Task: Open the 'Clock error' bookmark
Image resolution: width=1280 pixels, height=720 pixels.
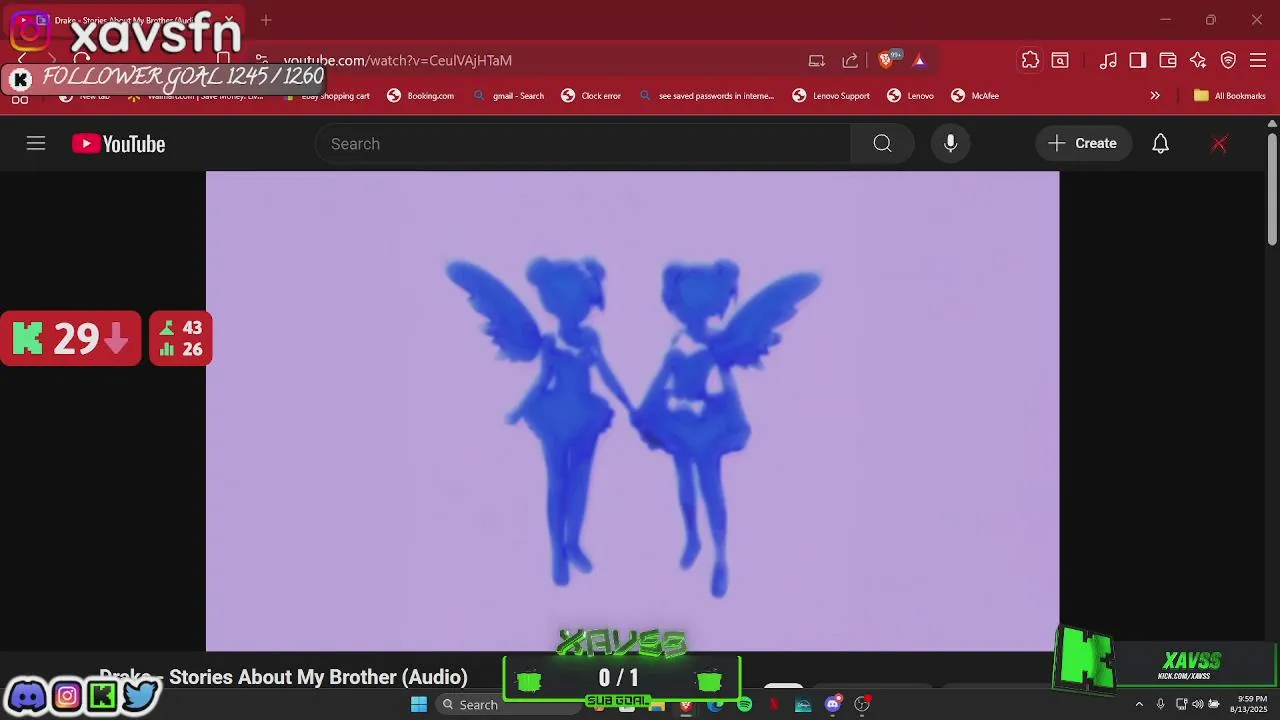Action: point(592,96)
